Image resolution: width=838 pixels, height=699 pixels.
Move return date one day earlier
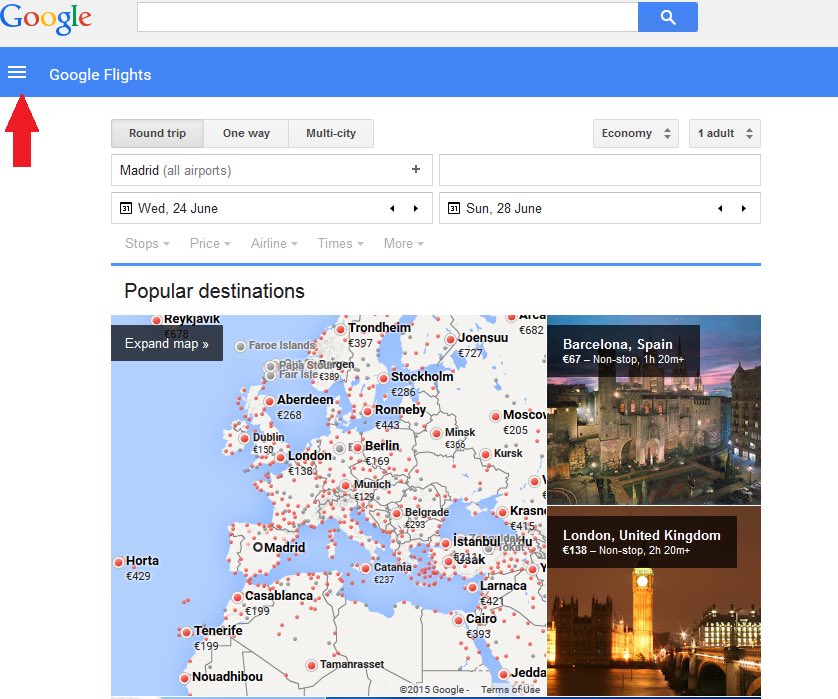[720, 208]
